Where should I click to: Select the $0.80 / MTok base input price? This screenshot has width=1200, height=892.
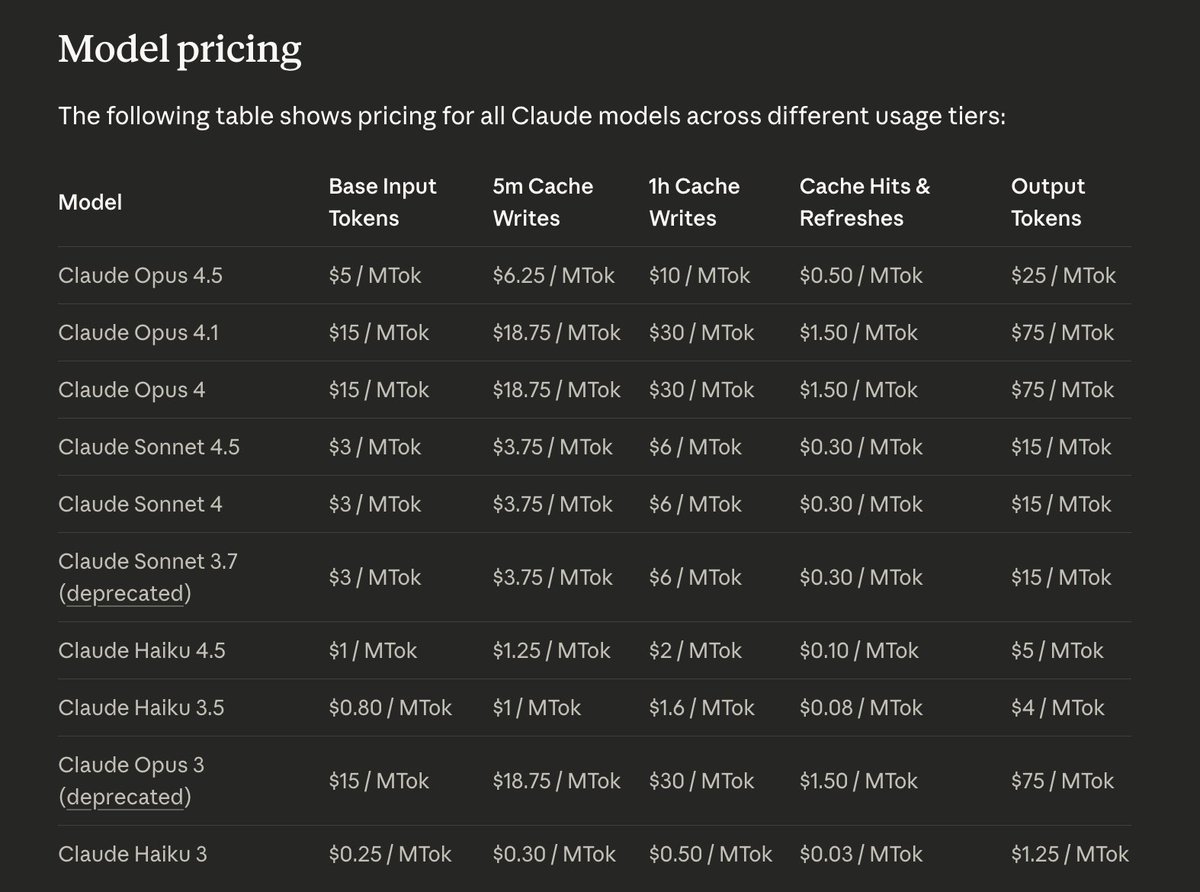(x=390, y=708)
